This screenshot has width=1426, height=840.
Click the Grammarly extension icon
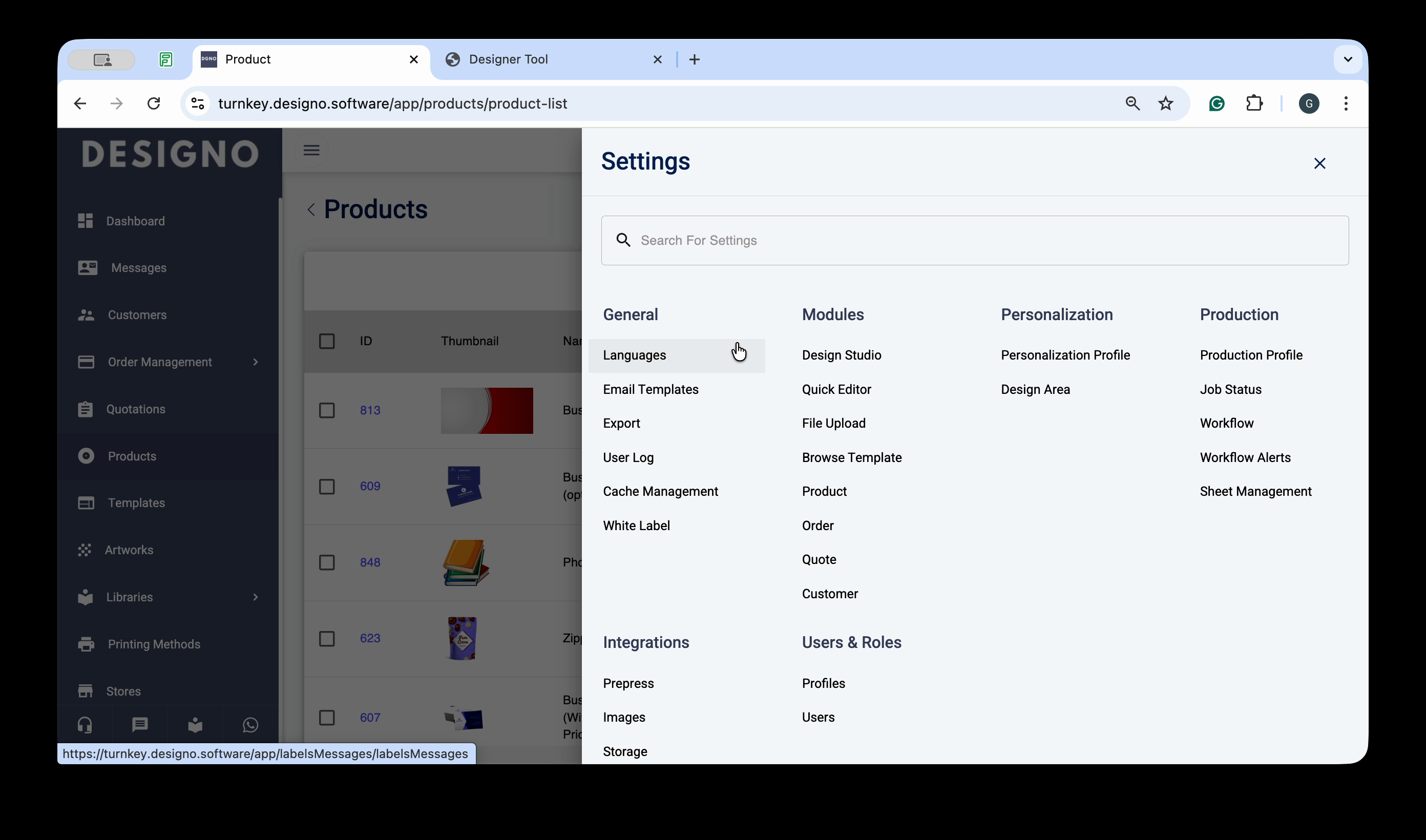[1216, 103]
